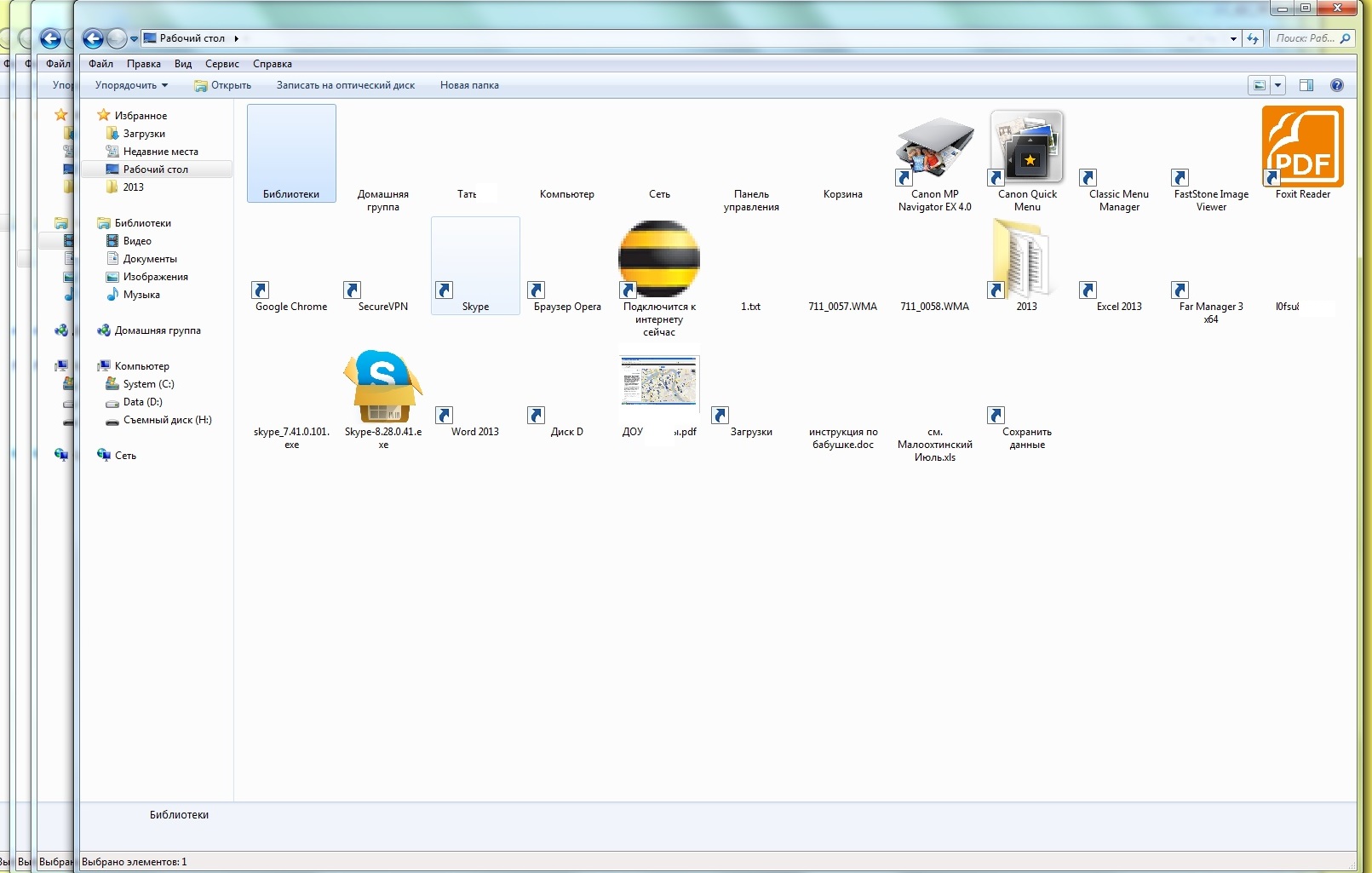The height and width of the screenshot is (873, 1372).
Task: Toggle the preview pane button
Action: (x=1306, y=85)
